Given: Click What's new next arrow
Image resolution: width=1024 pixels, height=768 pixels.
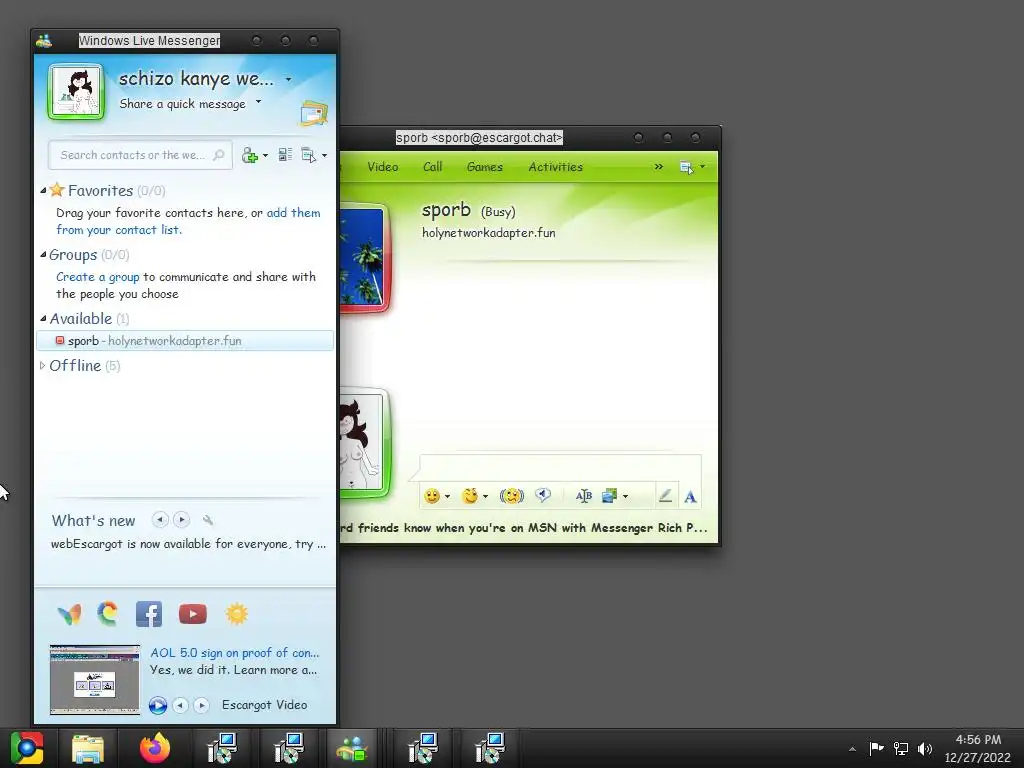Looking at the screenshot, I should click(182, 520).
